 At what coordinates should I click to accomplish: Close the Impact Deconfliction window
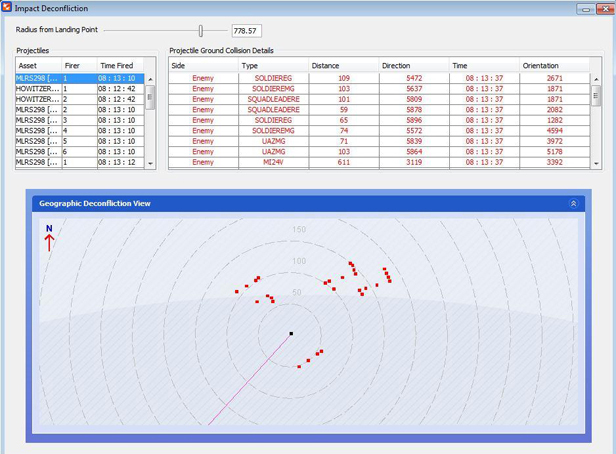[605, 9]
